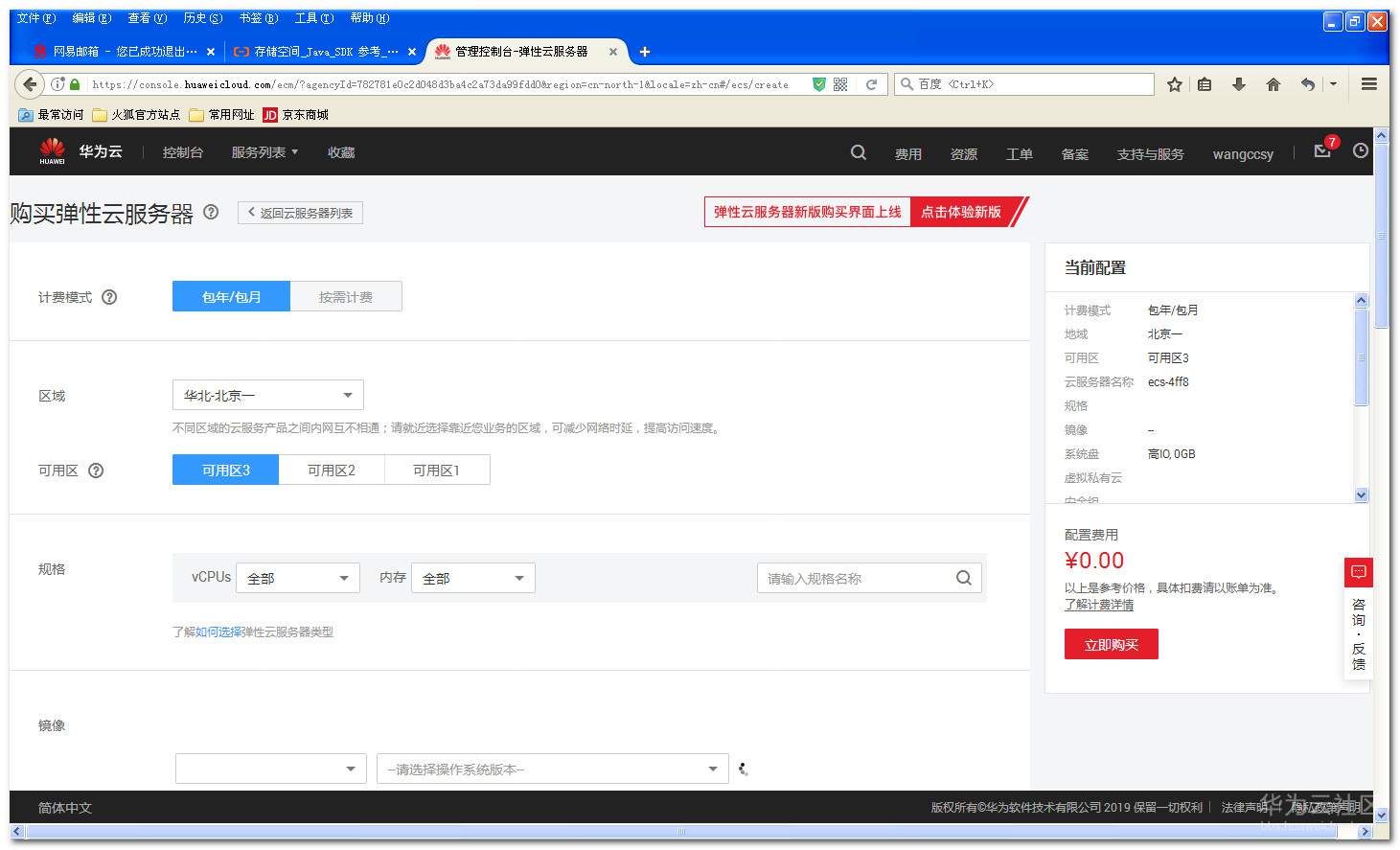Click the 简体中文 language selector
This screenshot has width=1400, height=850.
coord(65,808)
